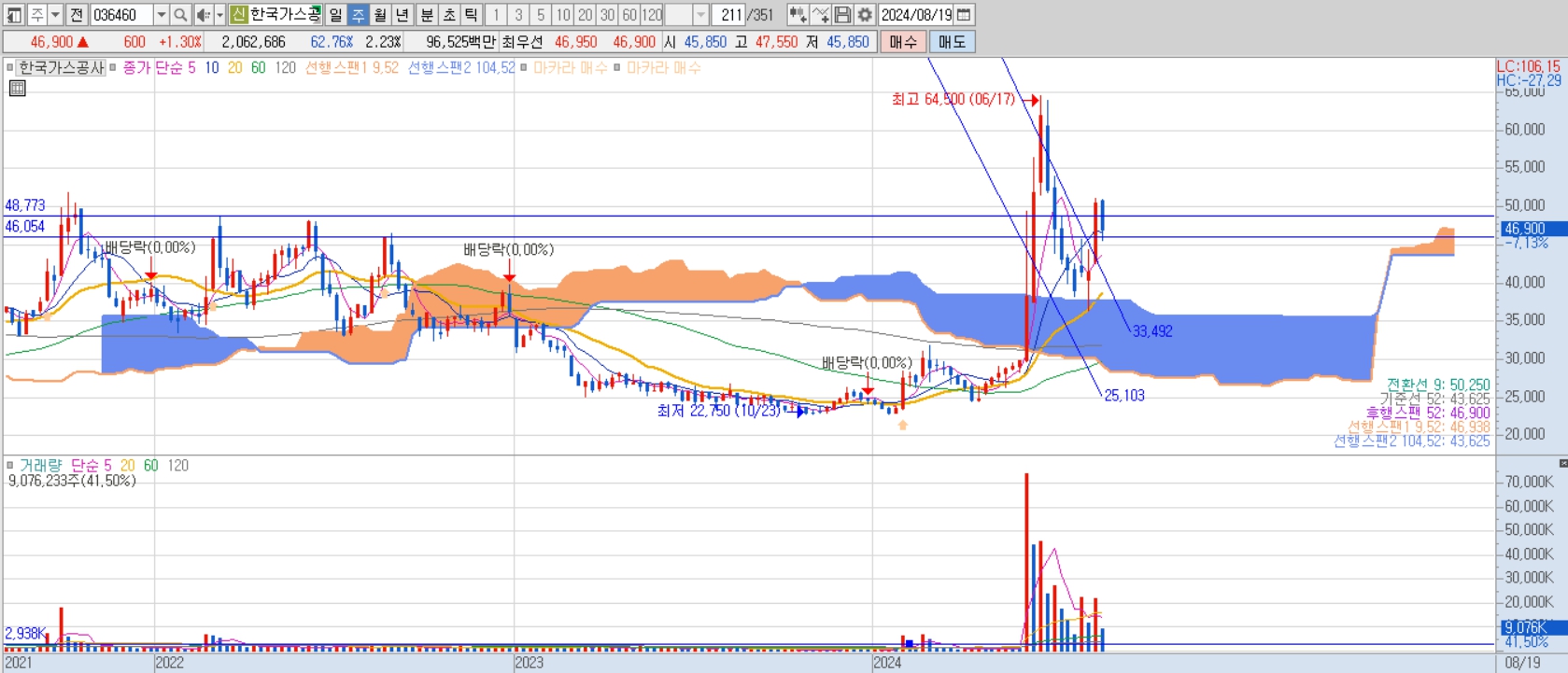The height and width of the screenshot is (673, 1568).
Task: Toggle the second 마카라 매수 legend box
Action: (x=617, y=67)
